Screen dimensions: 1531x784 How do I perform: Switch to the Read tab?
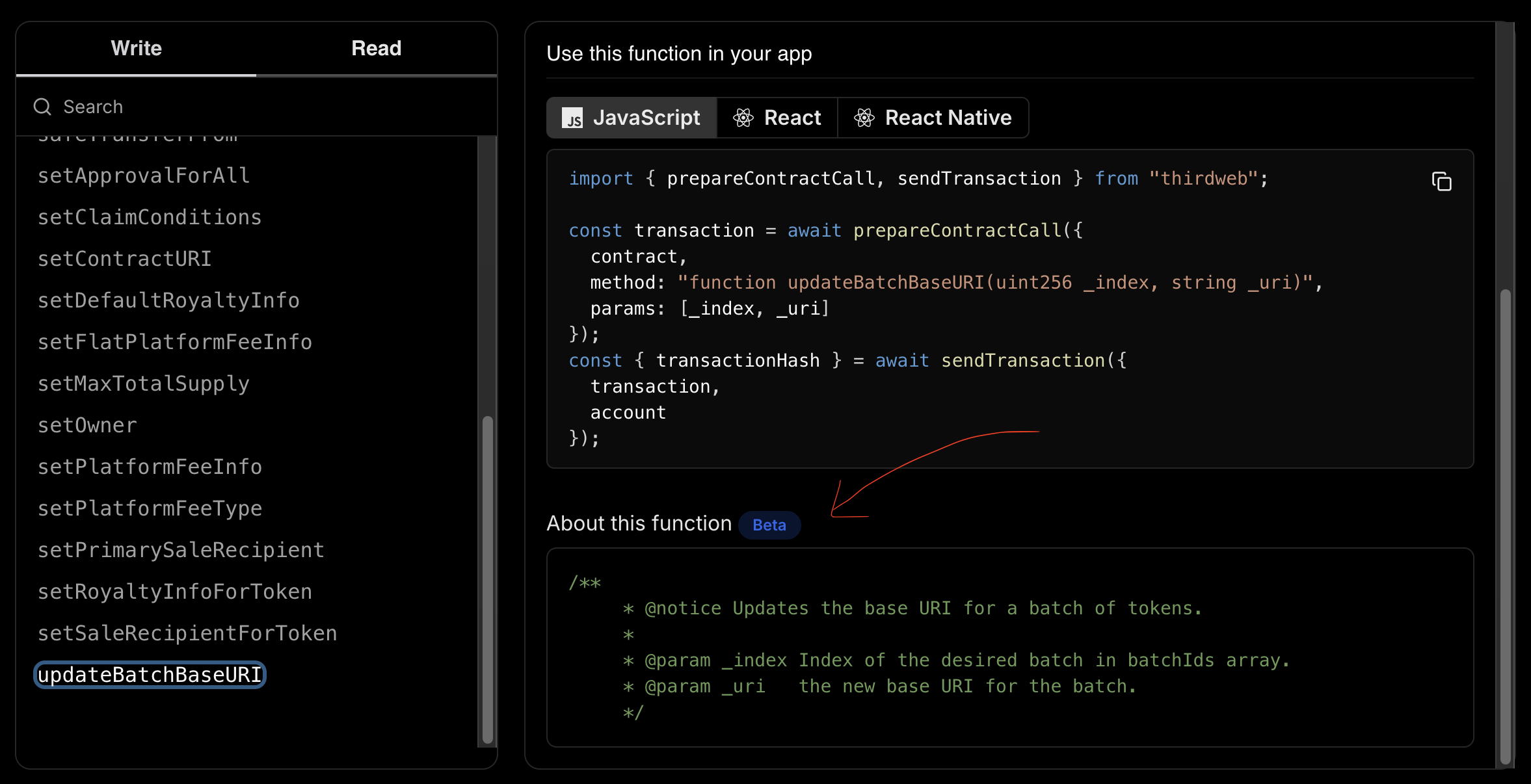pos(376,49)
